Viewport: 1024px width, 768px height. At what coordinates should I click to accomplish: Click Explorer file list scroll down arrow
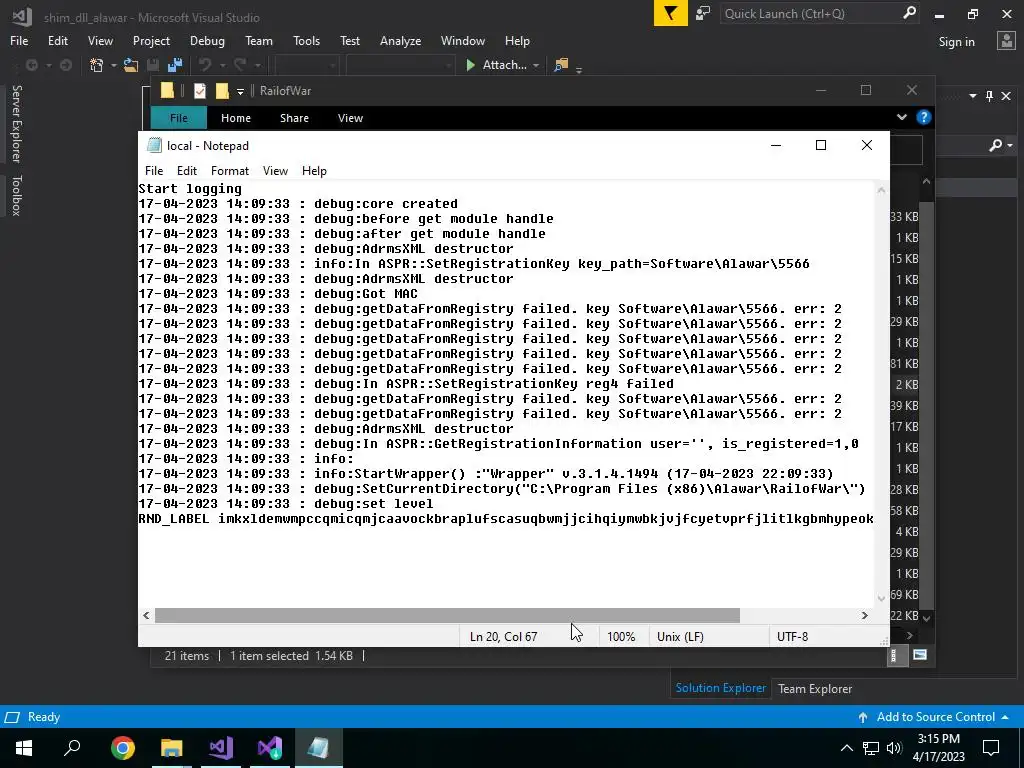pos(926,616)
